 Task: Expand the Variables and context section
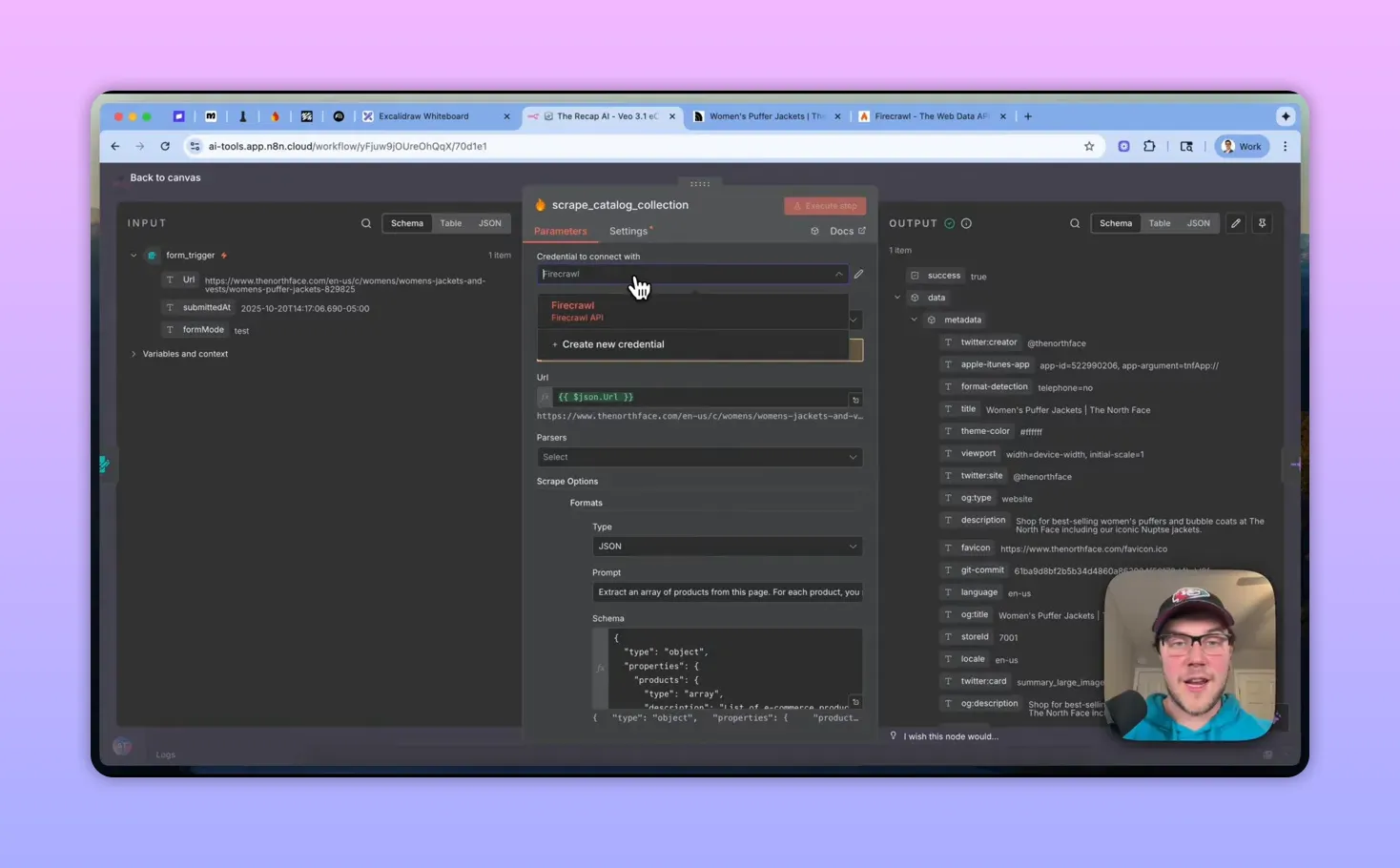(x=134, y=354)
